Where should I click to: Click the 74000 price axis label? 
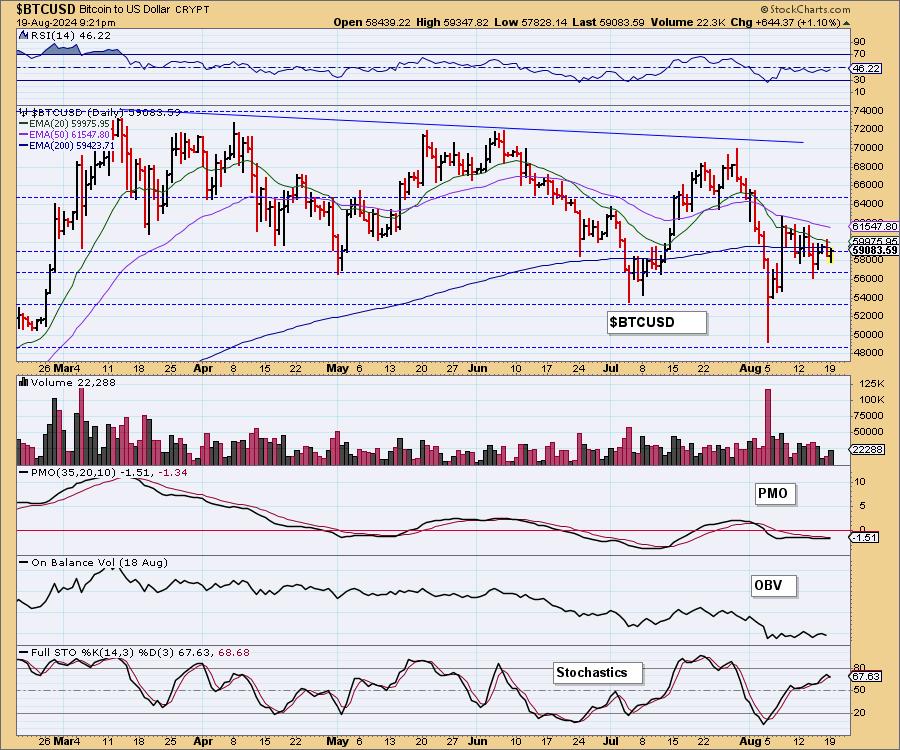tap(868, 111)
